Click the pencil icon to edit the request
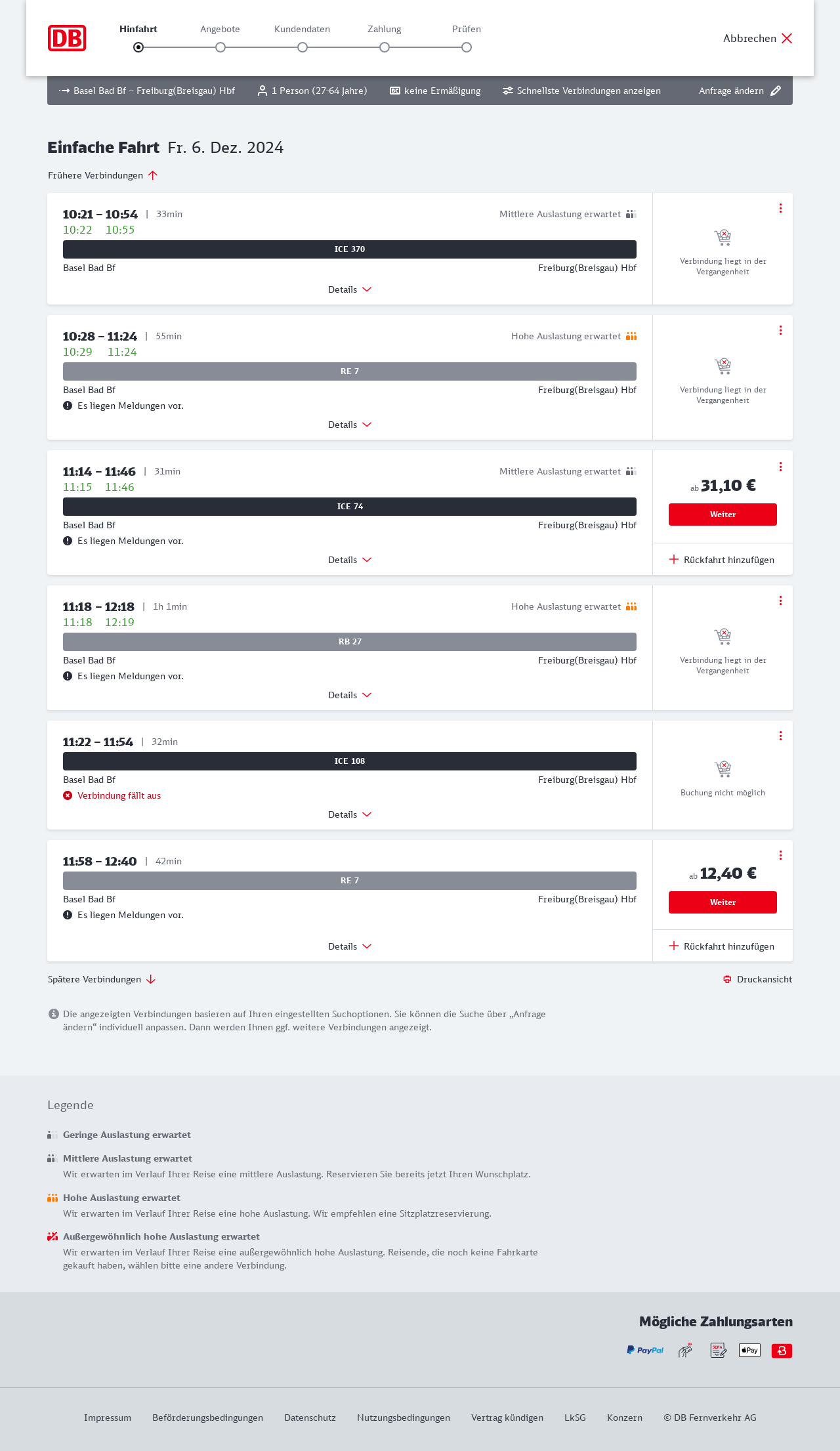Image resolution: width=840 pixels, height=1451 pixels. coord(776,91)
